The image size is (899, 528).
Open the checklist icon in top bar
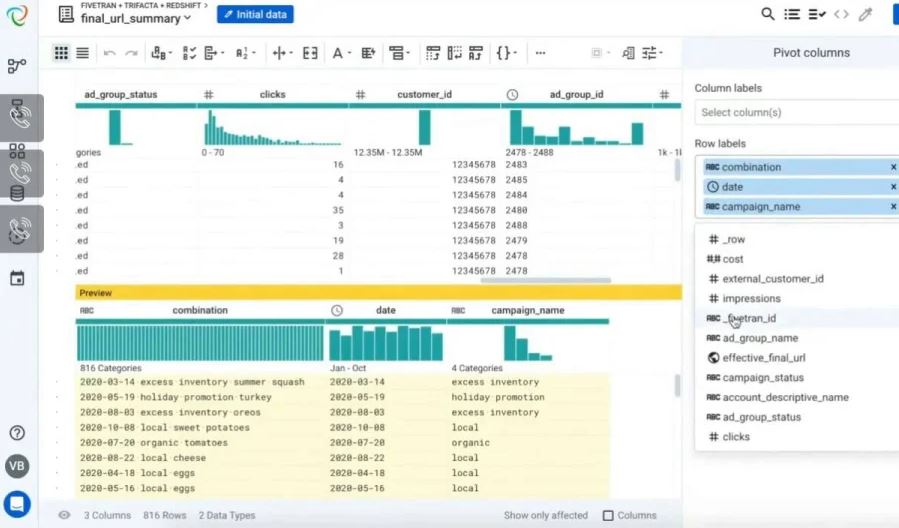click(816, 14)
